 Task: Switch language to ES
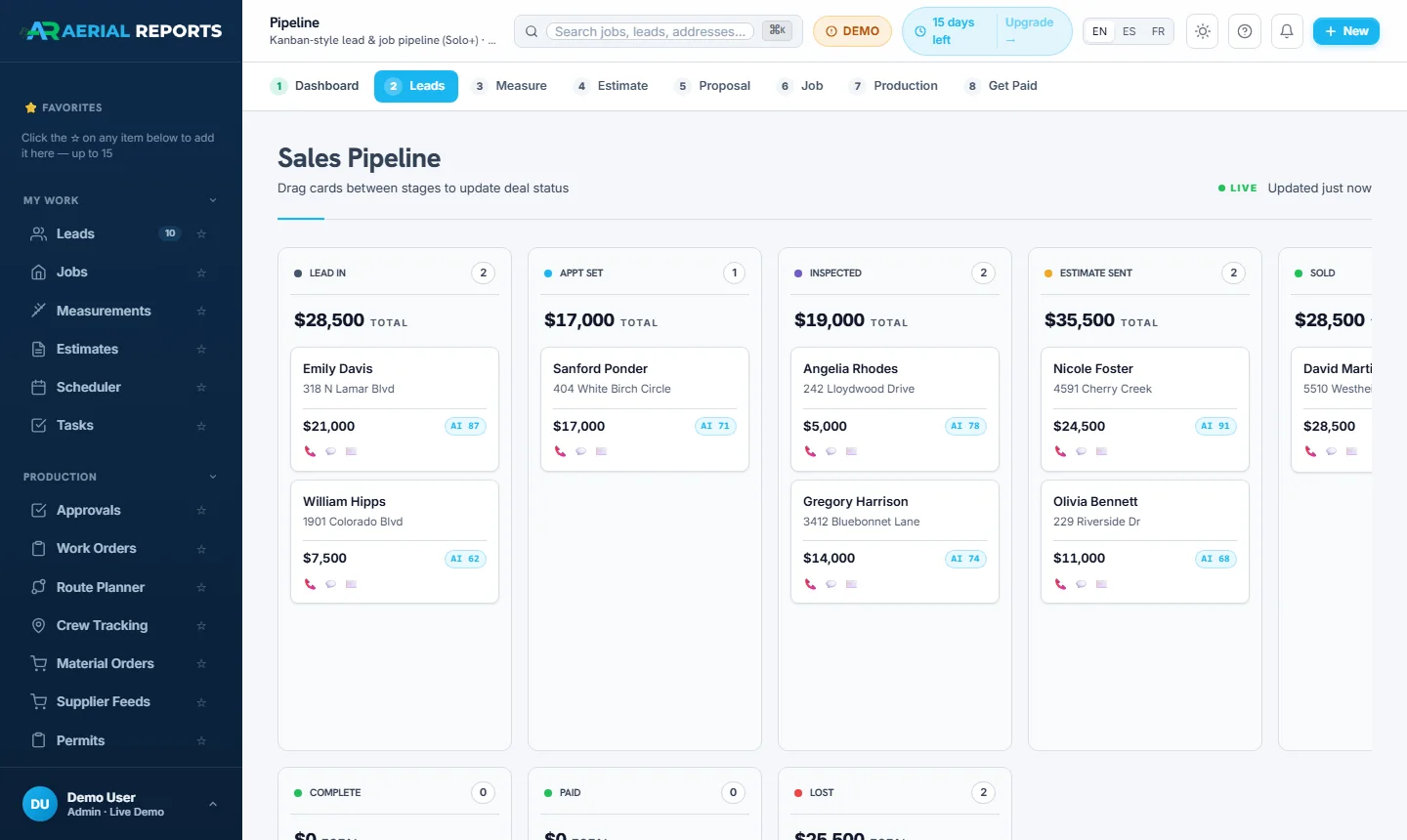[x=1130, y=31]
